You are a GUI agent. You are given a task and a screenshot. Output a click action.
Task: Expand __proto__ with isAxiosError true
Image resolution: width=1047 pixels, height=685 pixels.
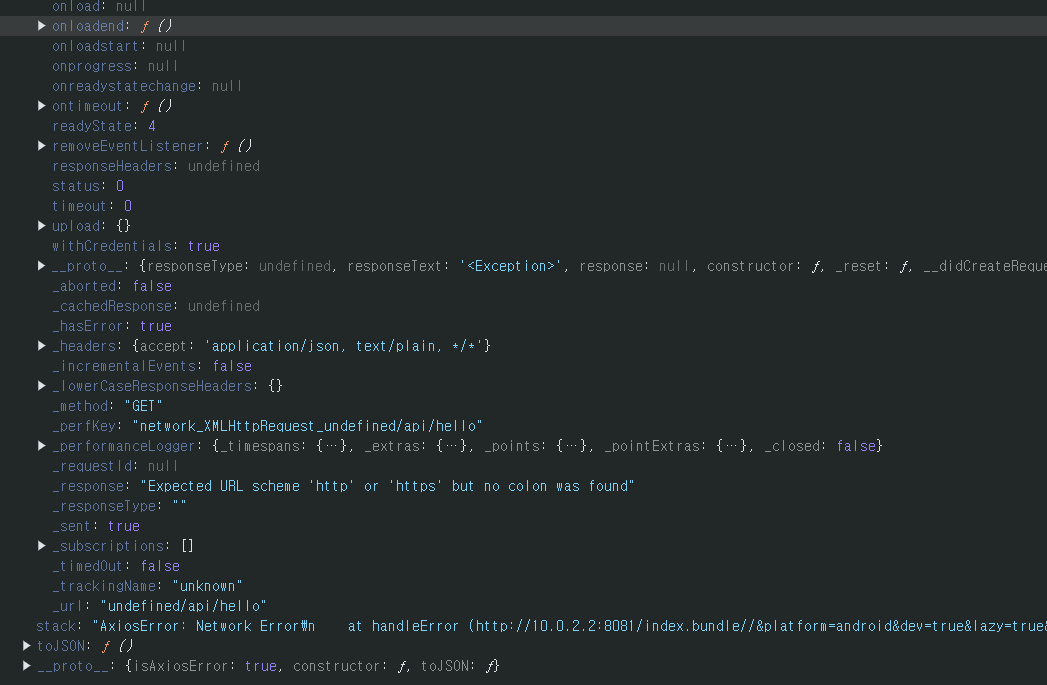click(x=26, y=666)
